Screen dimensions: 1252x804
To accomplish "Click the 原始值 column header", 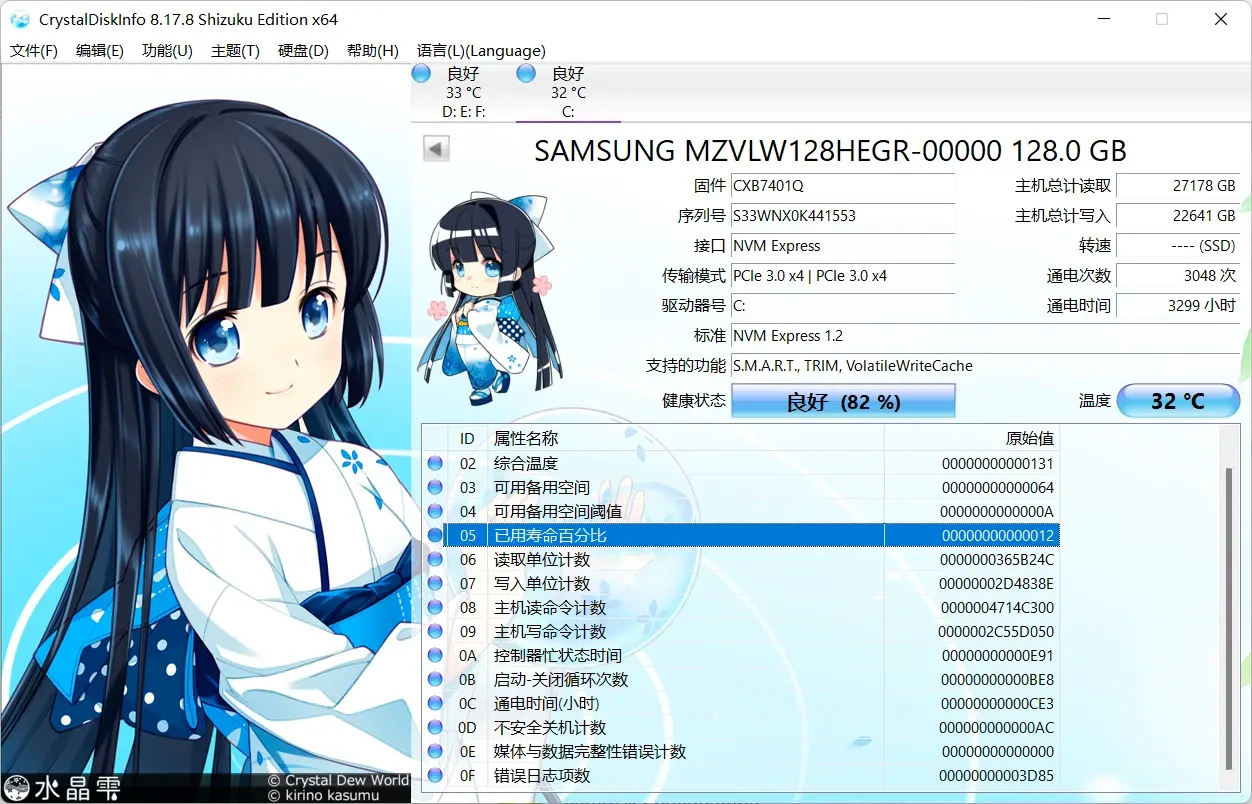I will (971, 439).
